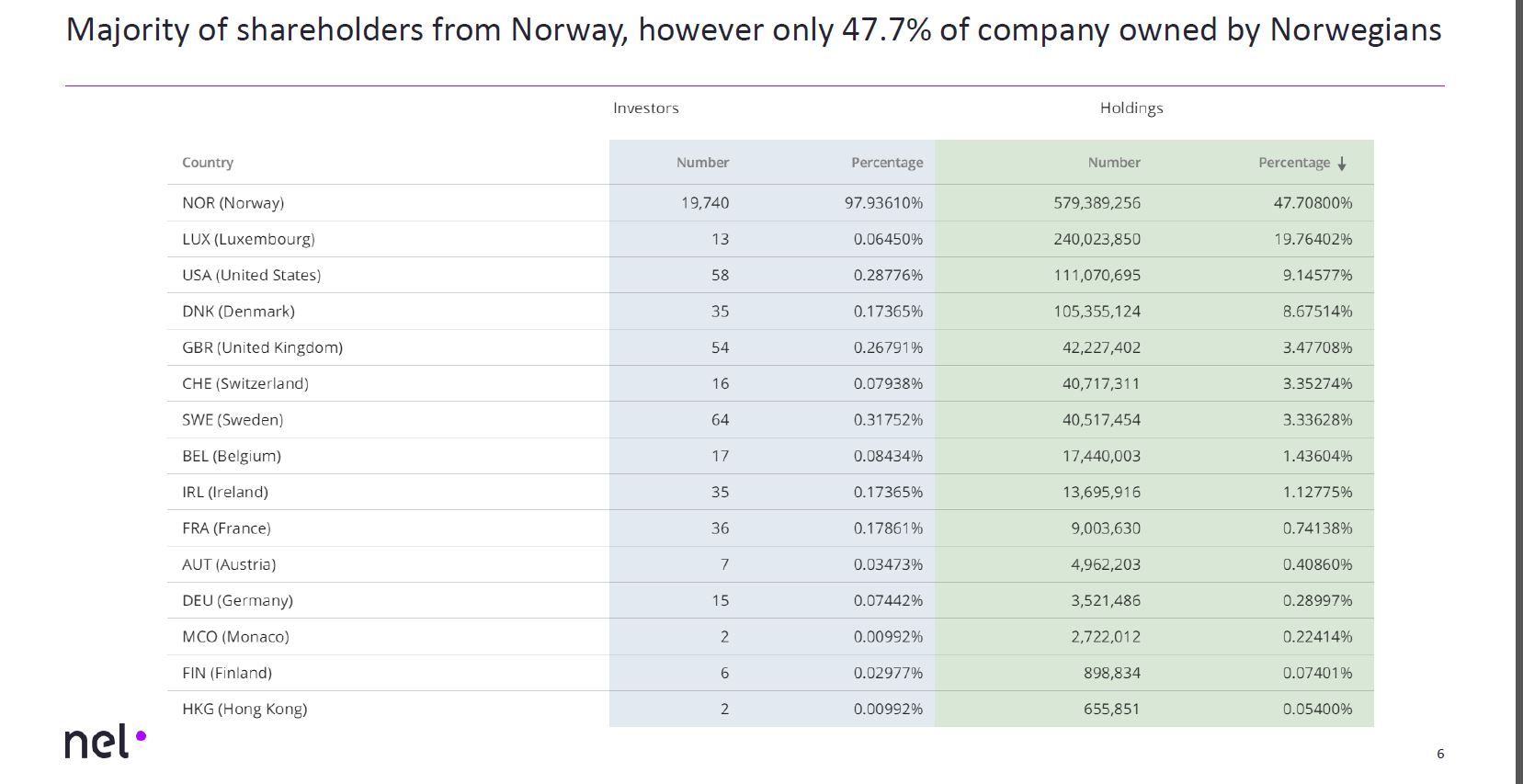The width and height of the screenshot is (1523, 784).
Task: Select the NOR (Norway) row
Action: (233, 203)
